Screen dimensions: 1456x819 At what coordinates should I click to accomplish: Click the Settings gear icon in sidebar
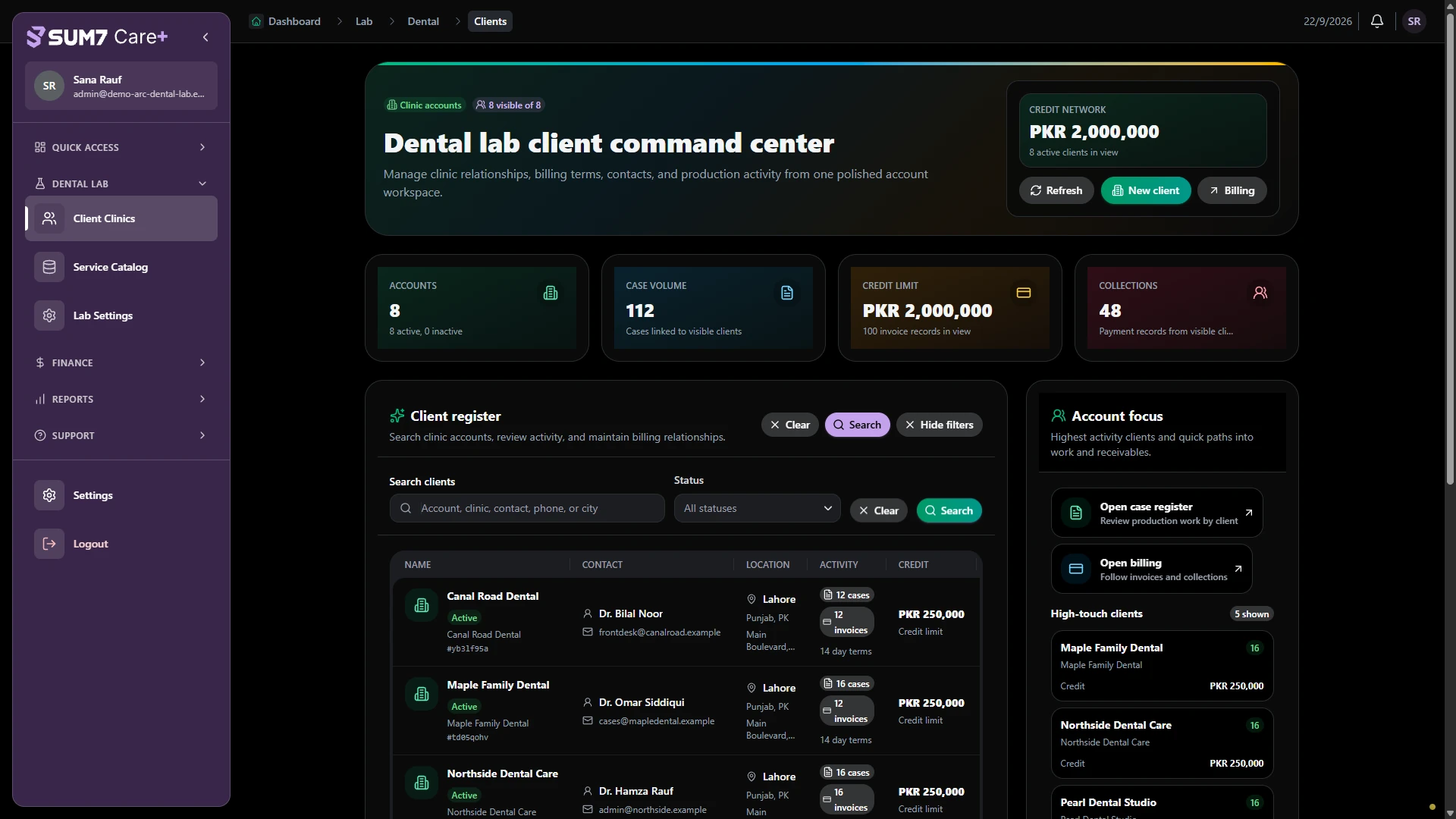49,495
